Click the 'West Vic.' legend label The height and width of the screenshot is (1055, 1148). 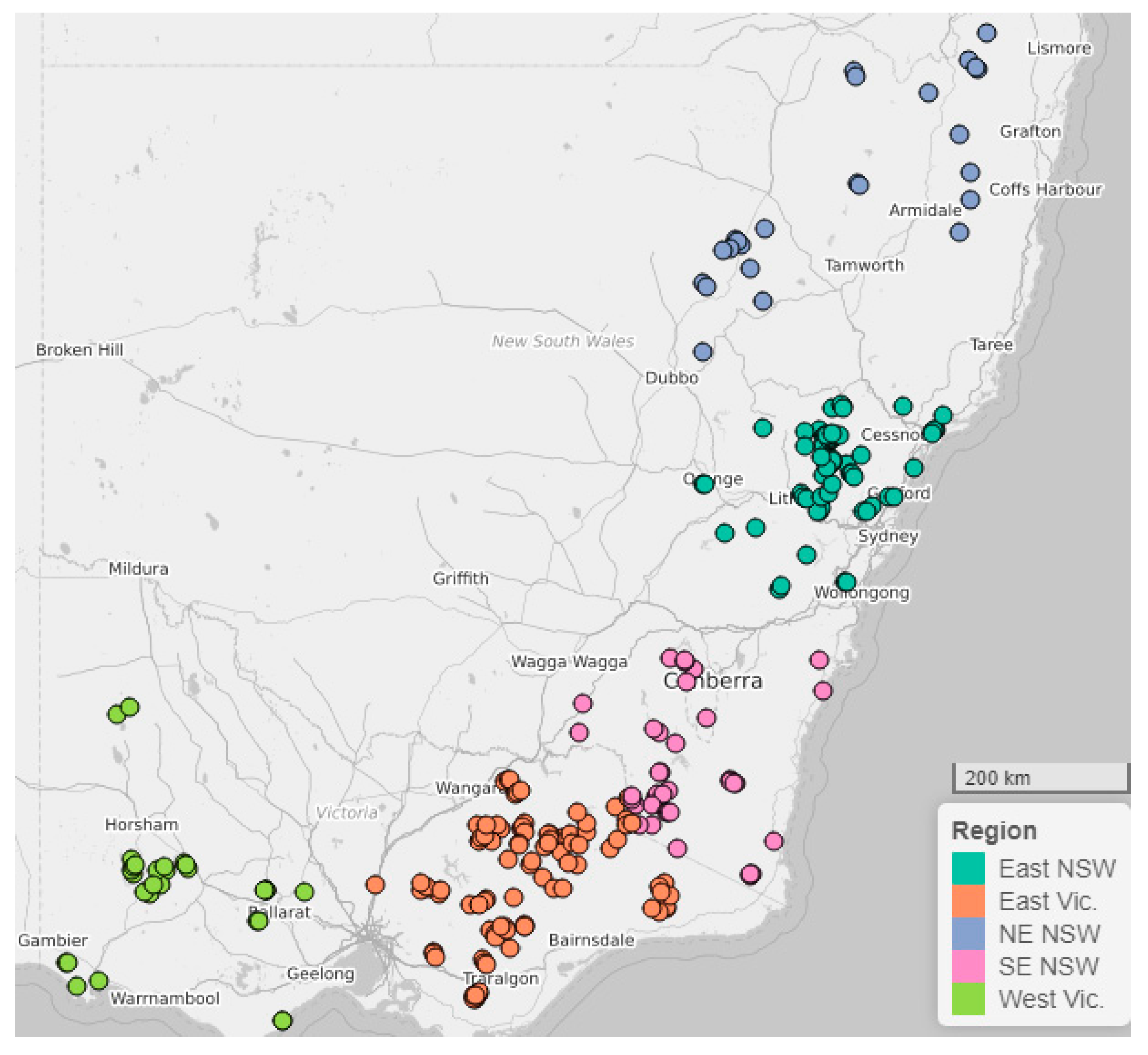(x=1051, y=998)
